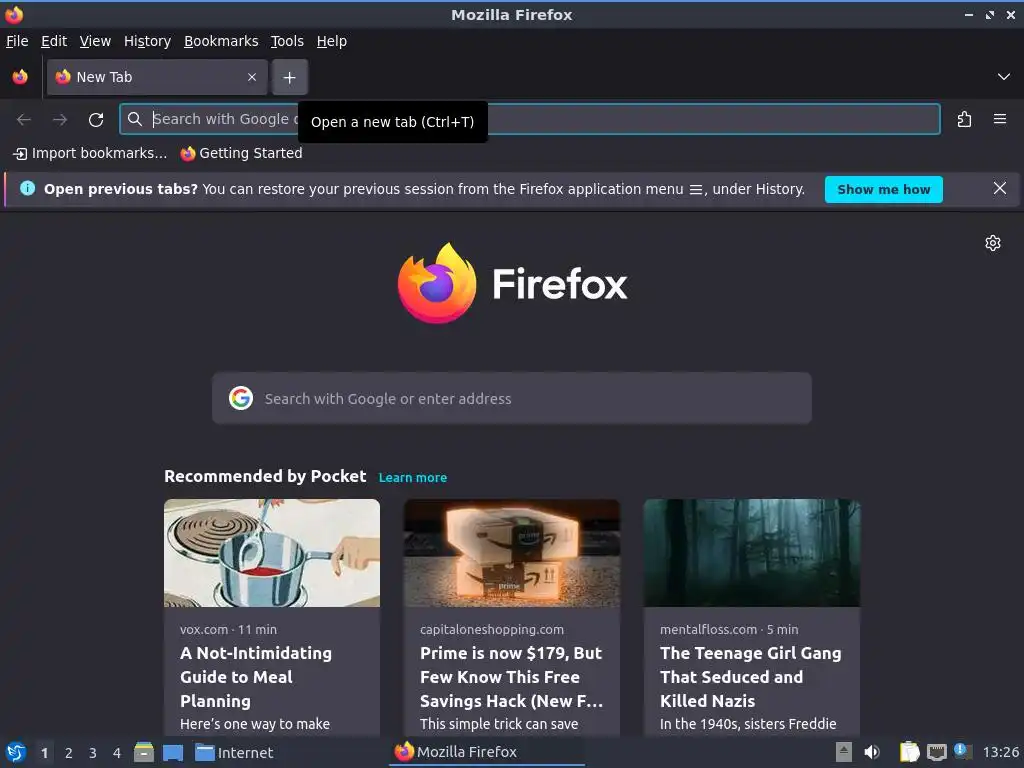The height and width of the screenshot is (768, 1024).
Task: Switch to workspace 3
Action: pyautogui.click(x=93, y=753)
